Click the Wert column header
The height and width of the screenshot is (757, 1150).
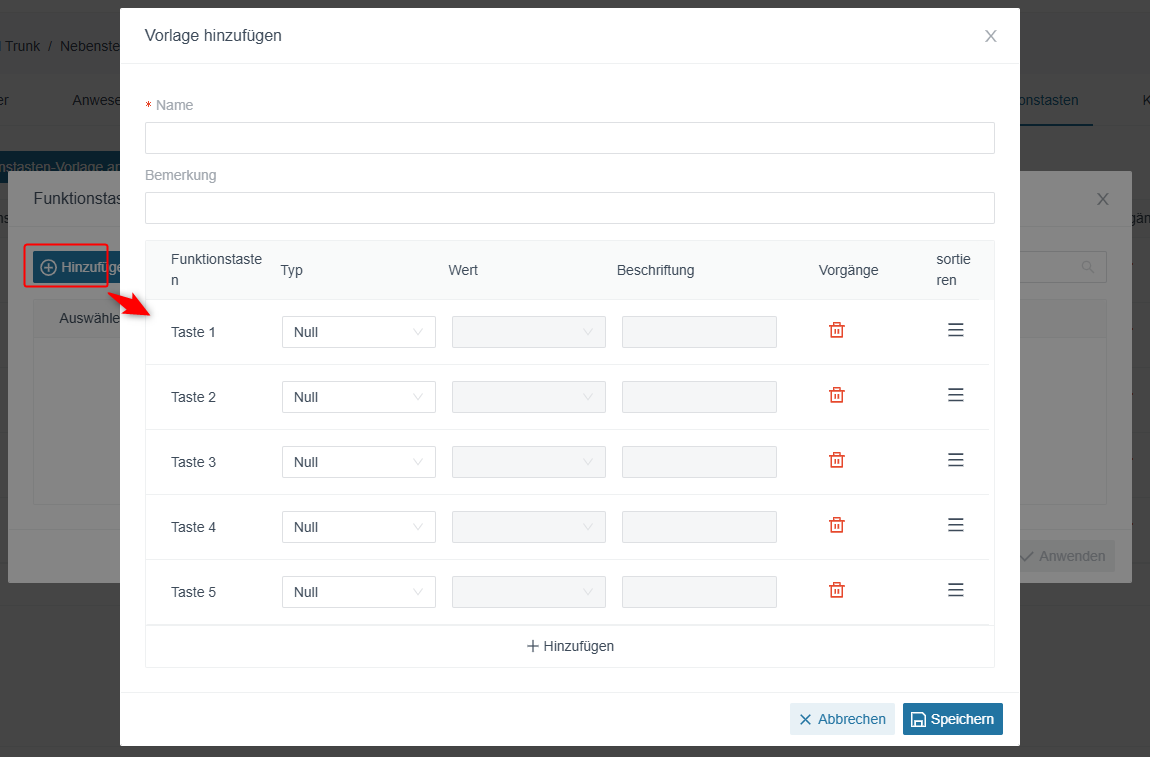click(463, 270)
